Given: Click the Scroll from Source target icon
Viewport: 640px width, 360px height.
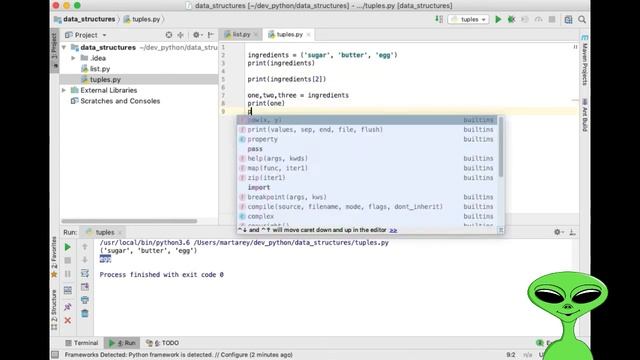Looking at the screenshot, I should click(169, 35).
